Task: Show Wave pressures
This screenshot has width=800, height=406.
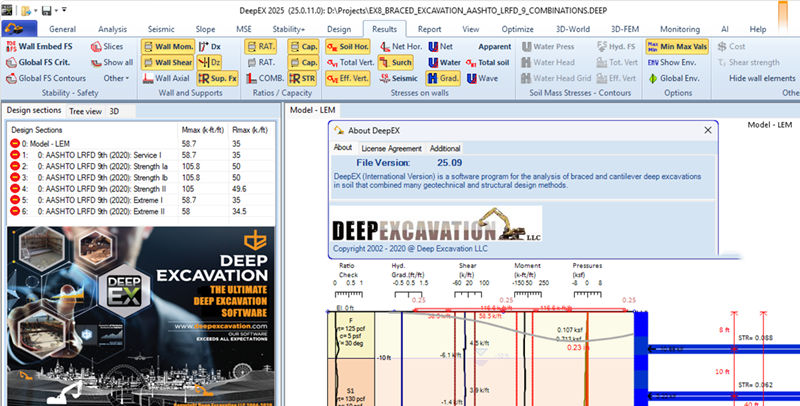Action: (x=482, y=78)
